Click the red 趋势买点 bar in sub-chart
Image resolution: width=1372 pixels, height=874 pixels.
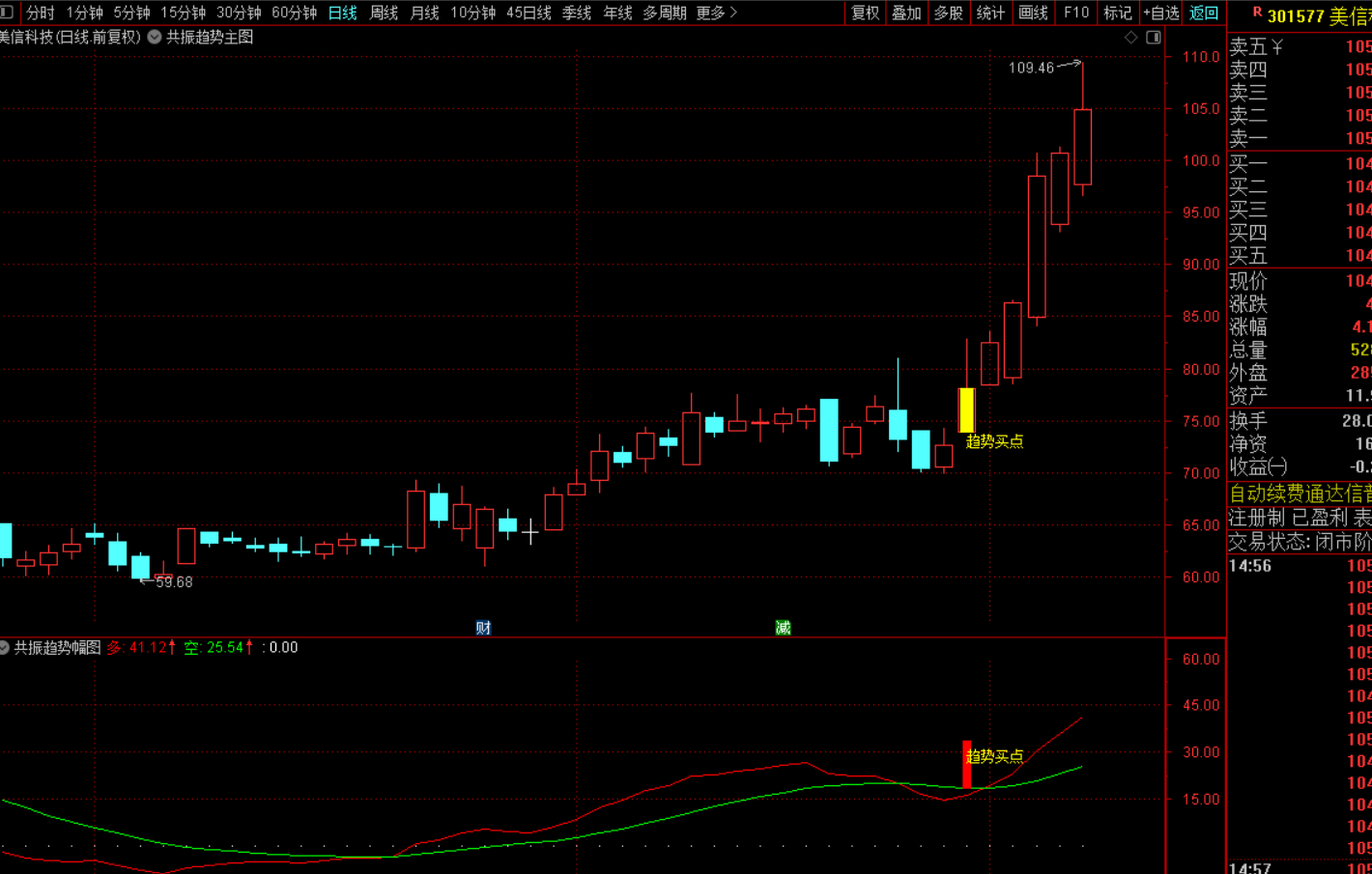[x=966, y=765]
